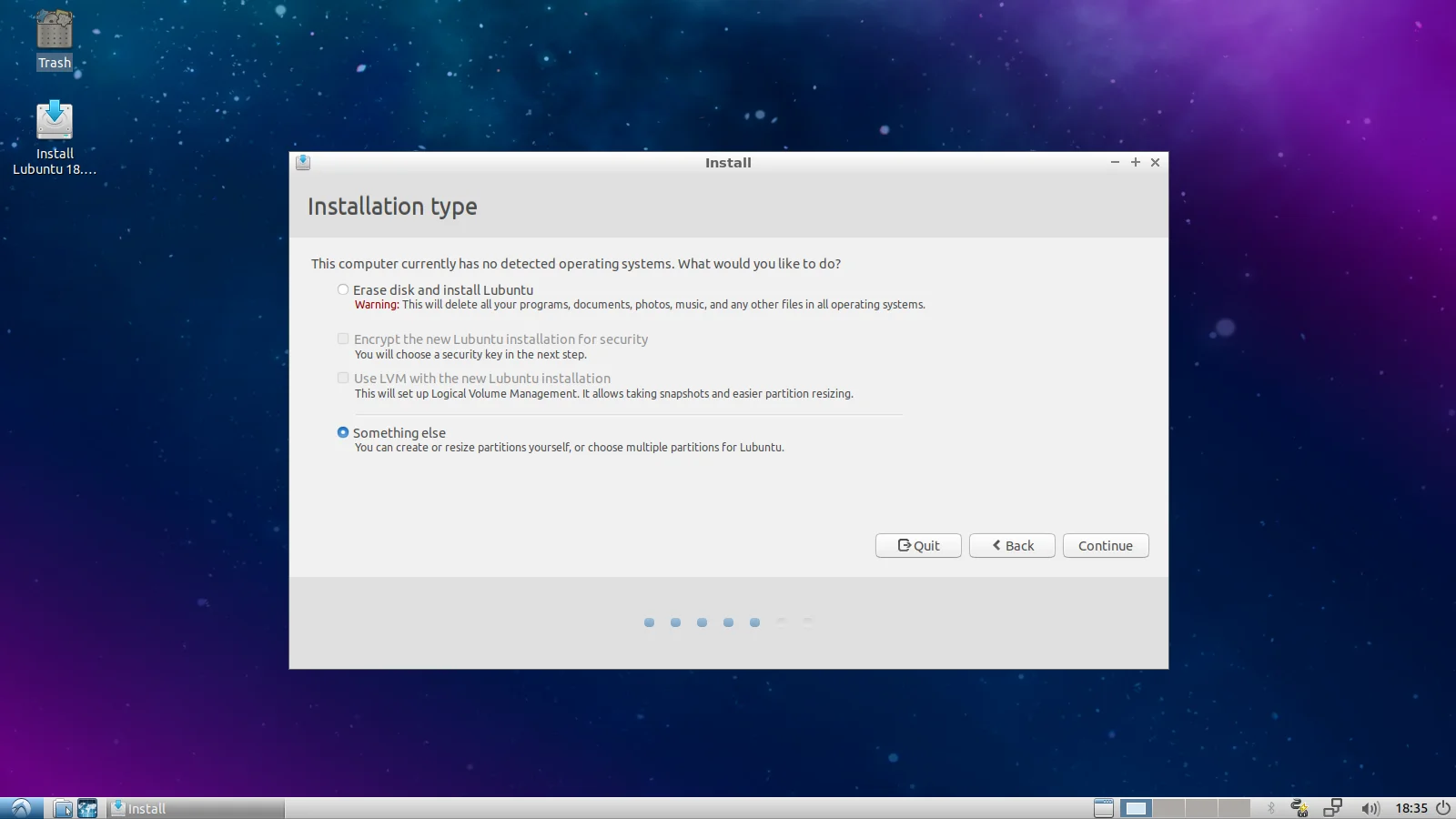Screen dimensions: 1456x819
Task: Go back with the Back button
Action: (x=1012, y=546)
